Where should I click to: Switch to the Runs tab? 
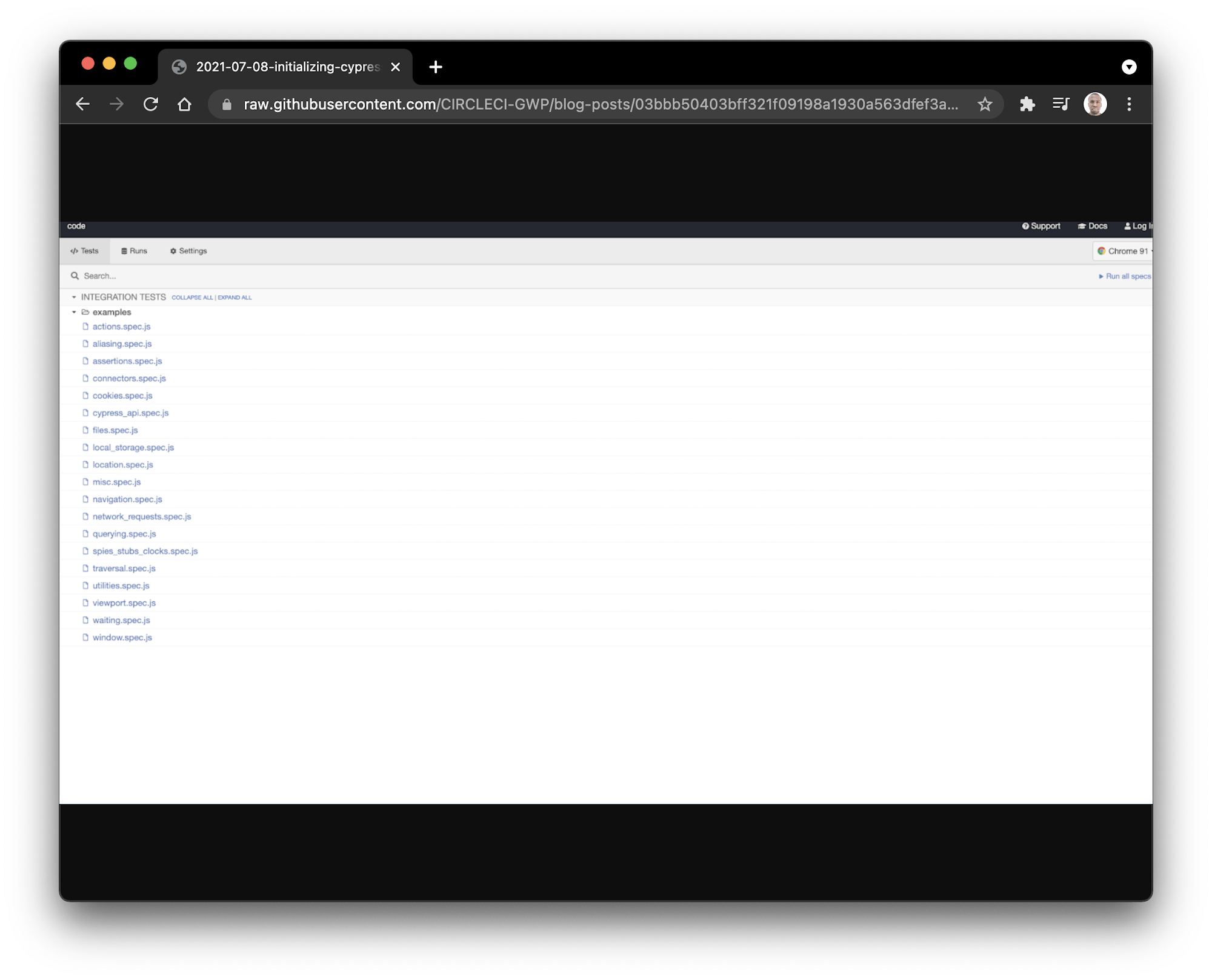point(134,251)
